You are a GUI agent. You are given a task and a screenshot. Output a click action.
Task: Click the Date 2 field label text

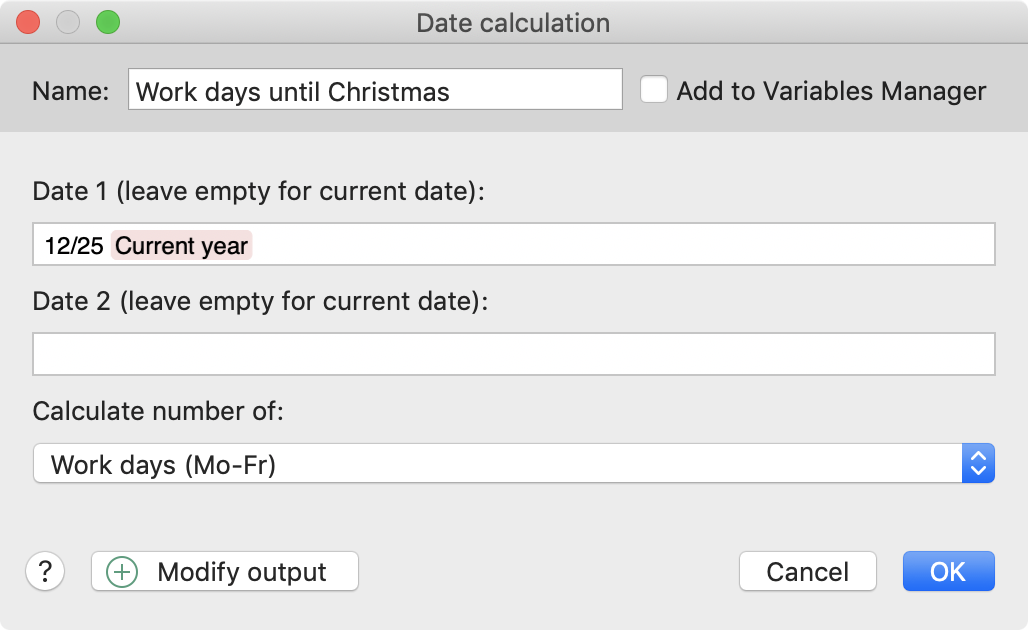pyautogui.click(x=260, y=302)
